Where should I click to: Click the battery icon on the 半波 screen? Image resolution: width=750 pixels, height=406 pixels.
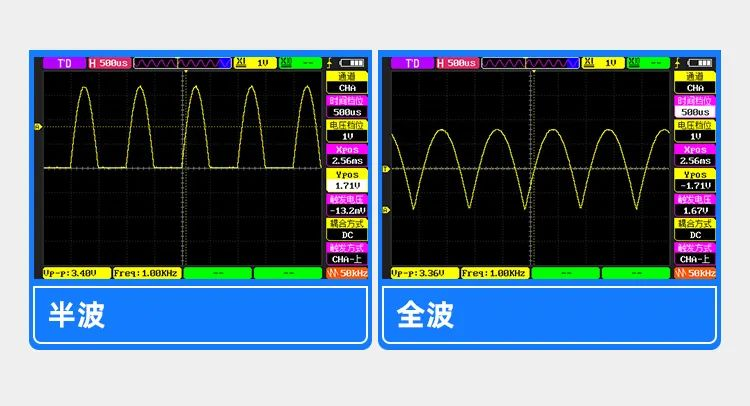352,63
